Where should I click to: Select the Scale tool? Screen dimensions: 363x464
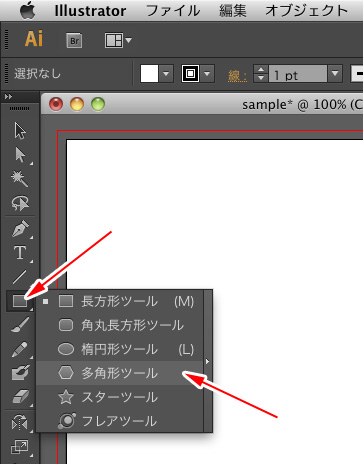point(20,447)
